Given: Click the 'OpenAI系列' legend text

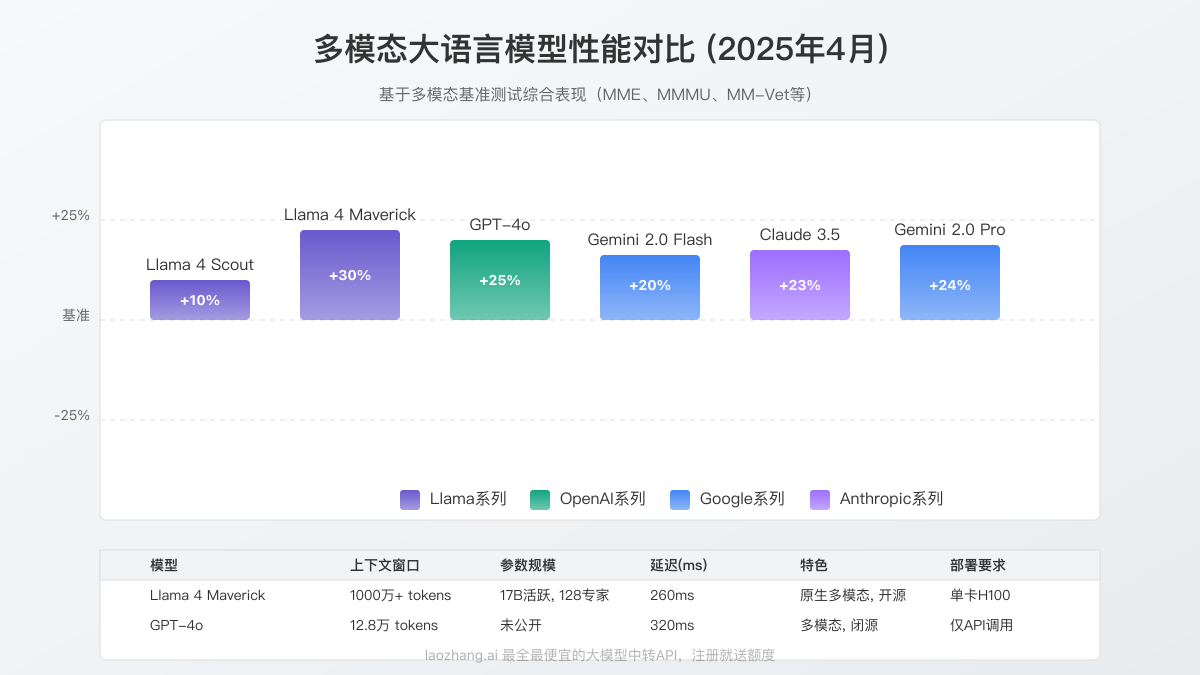Looking at the screenshot, I should 602,499.
